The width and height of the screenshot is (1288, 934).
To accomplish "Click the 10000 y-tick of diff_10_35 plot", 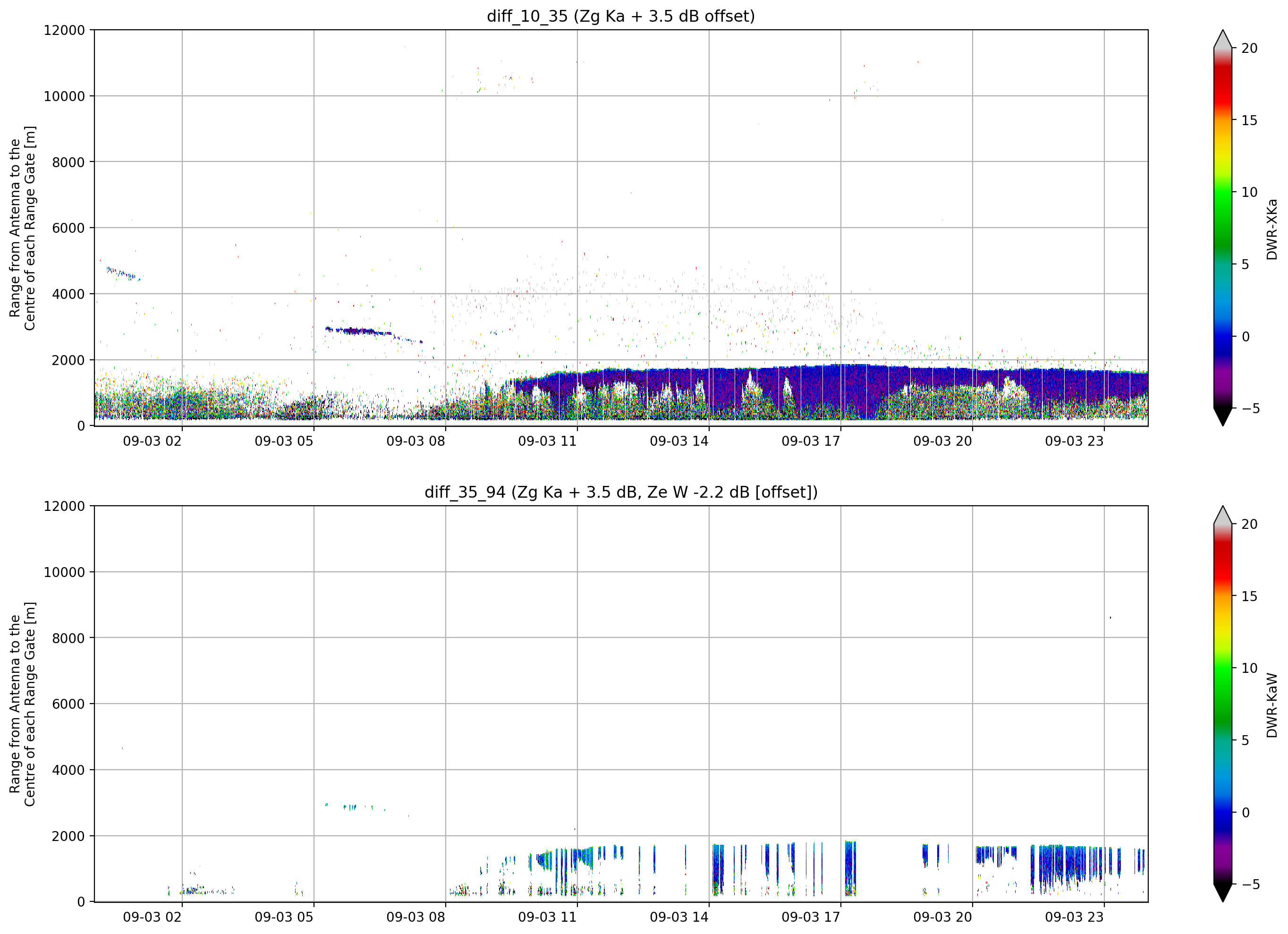I will (64, 97).
